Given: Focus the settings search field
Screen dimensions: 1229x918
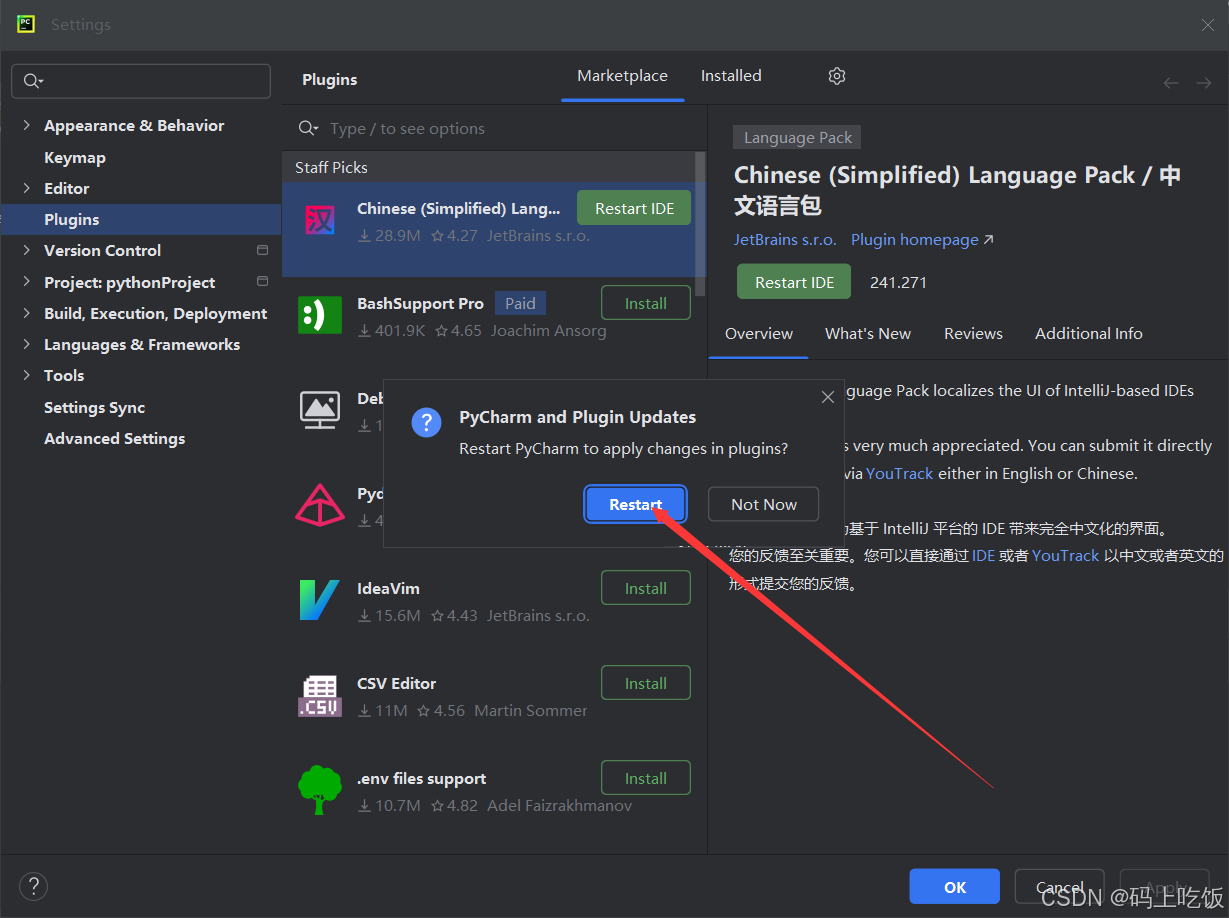Looking at the screenshot, I should click(141, 81).
